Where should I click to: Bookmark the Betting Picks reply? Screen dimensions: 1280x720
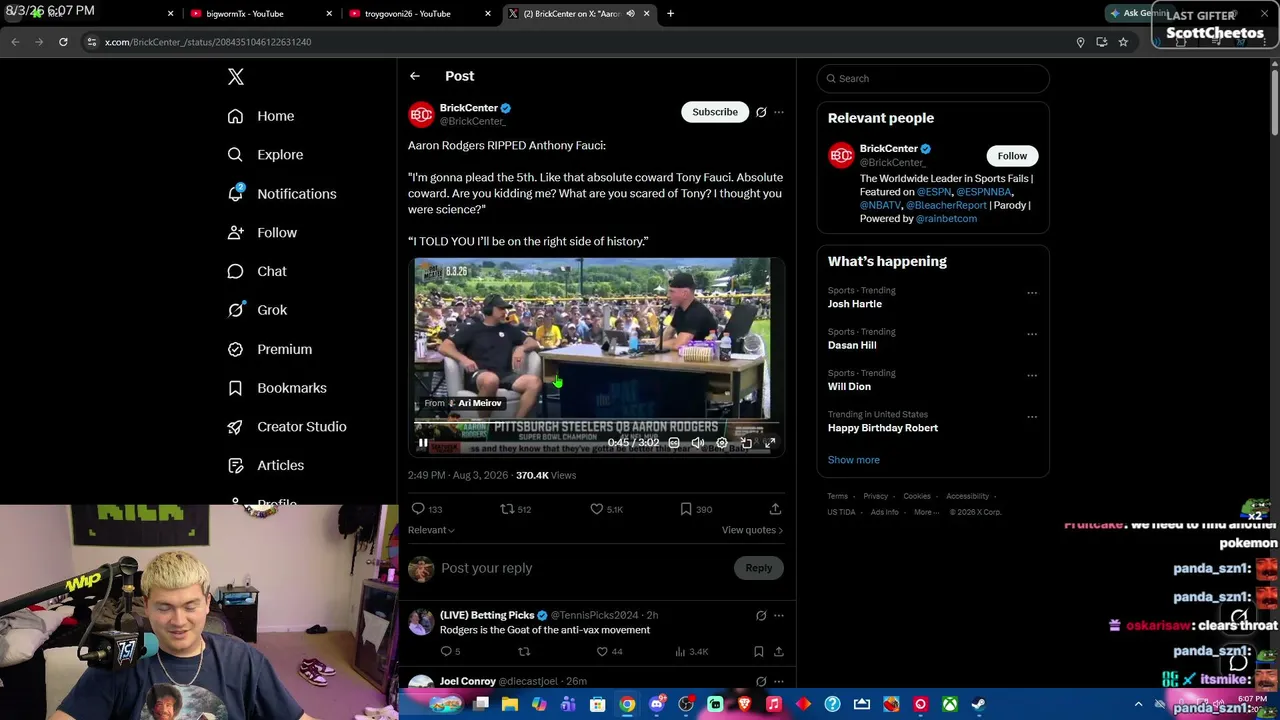tap(759, 652)
